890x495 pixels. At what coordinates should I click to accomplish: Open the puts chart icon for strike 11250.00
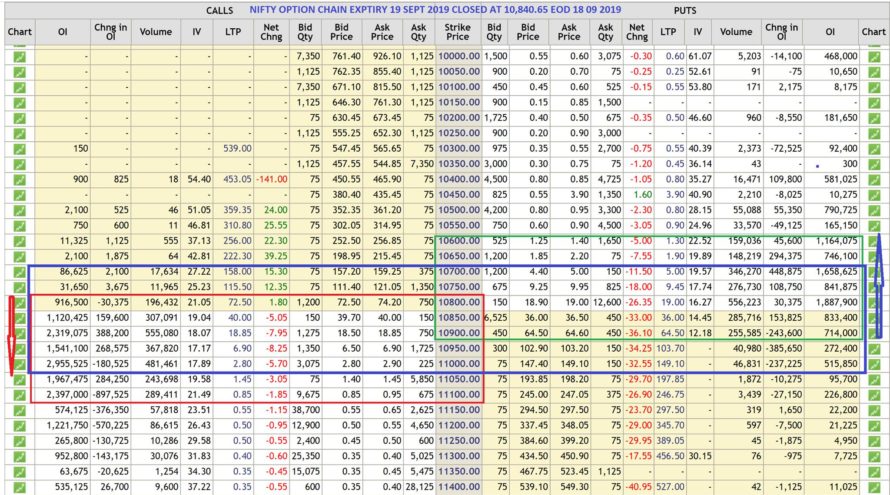point(874,441)
